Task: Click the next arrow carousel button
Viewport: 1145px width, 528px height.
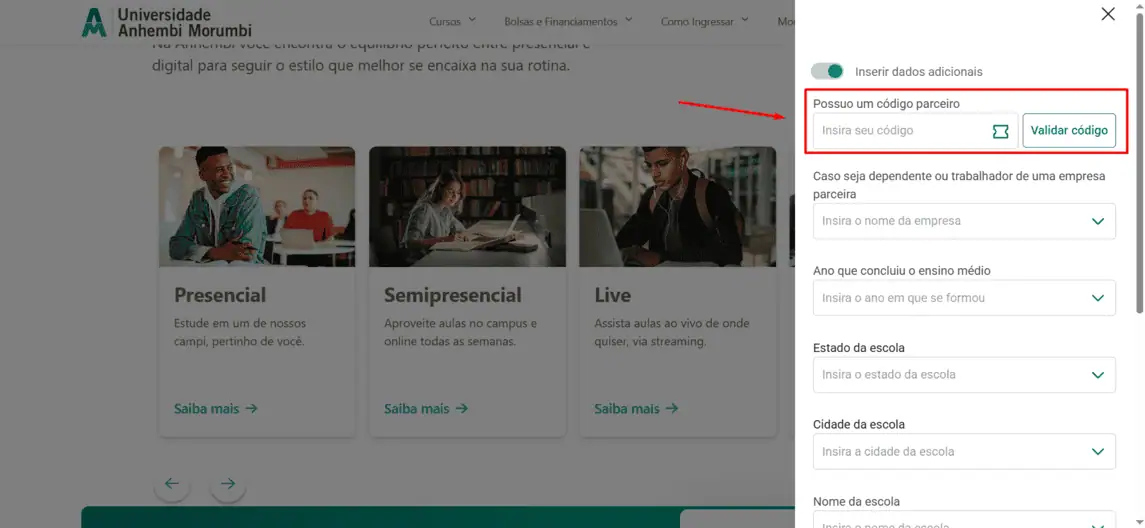Action: click(228, 483)
